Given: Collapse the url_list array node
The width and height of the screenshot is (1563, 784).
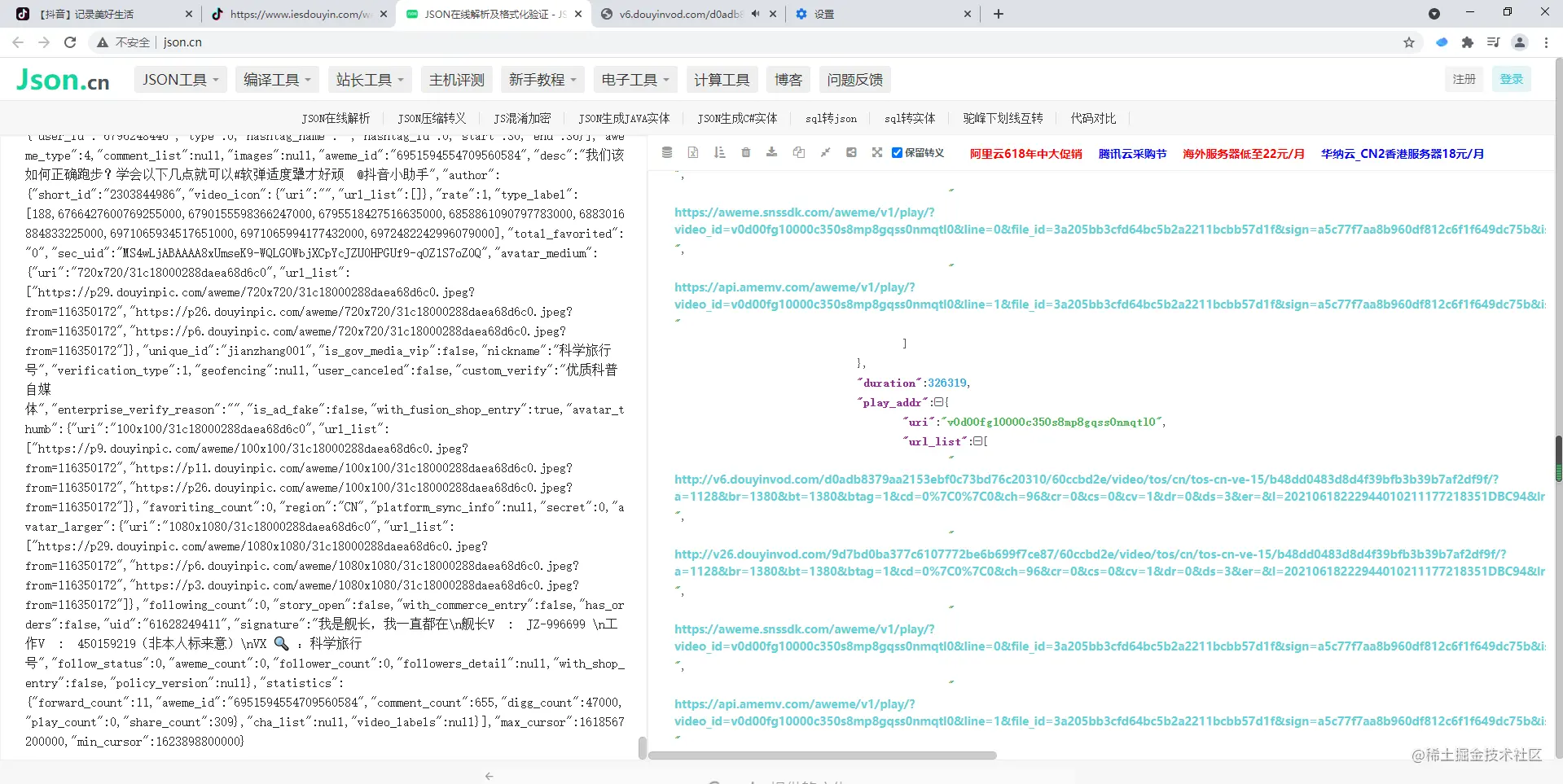Looking at the screenshot, I should [x=977, y=441].
